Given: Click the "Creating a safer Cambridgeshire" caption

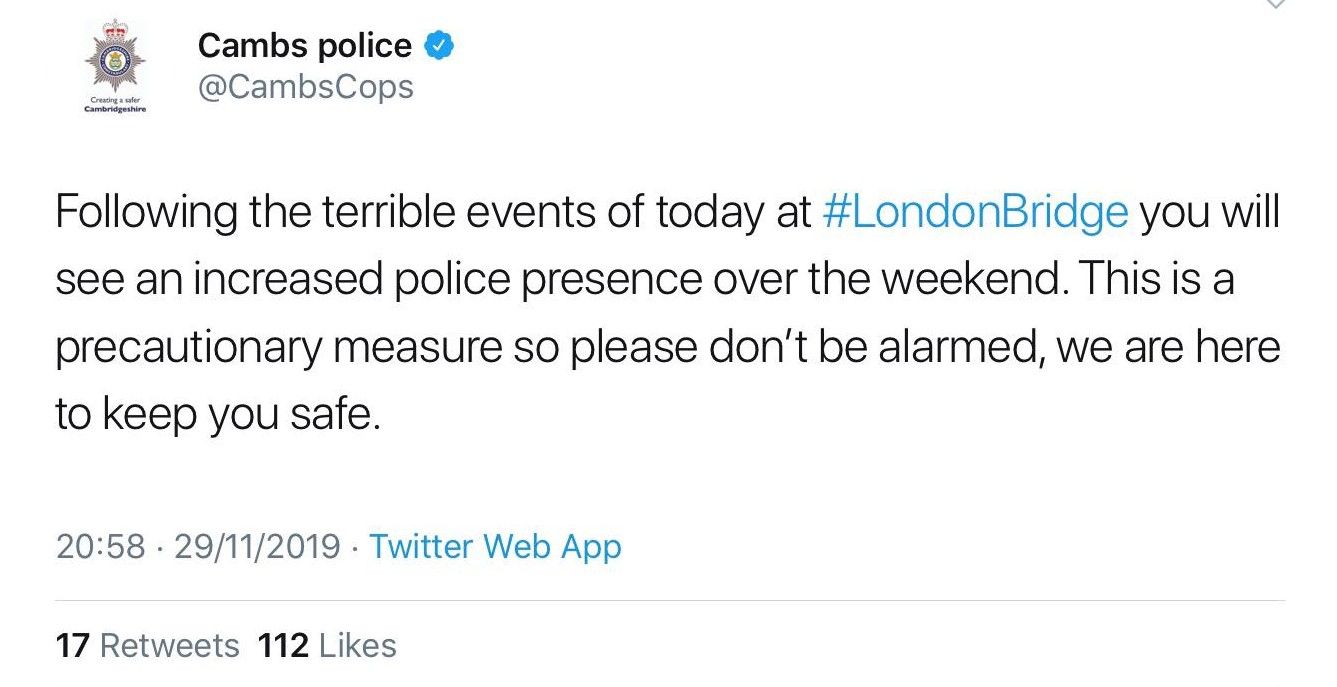Looking at the screenshot, I should tap(115, 111).
